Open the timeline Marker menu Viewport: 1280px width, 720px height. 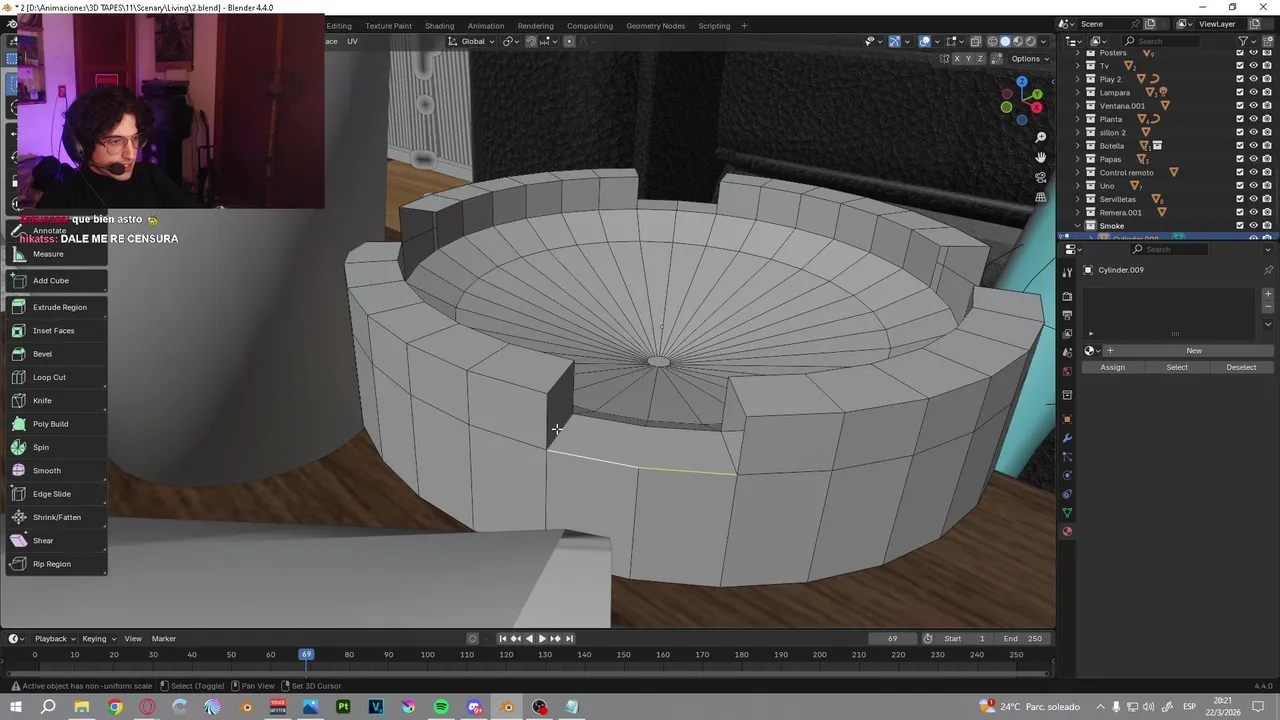click(x=164, y=639)
